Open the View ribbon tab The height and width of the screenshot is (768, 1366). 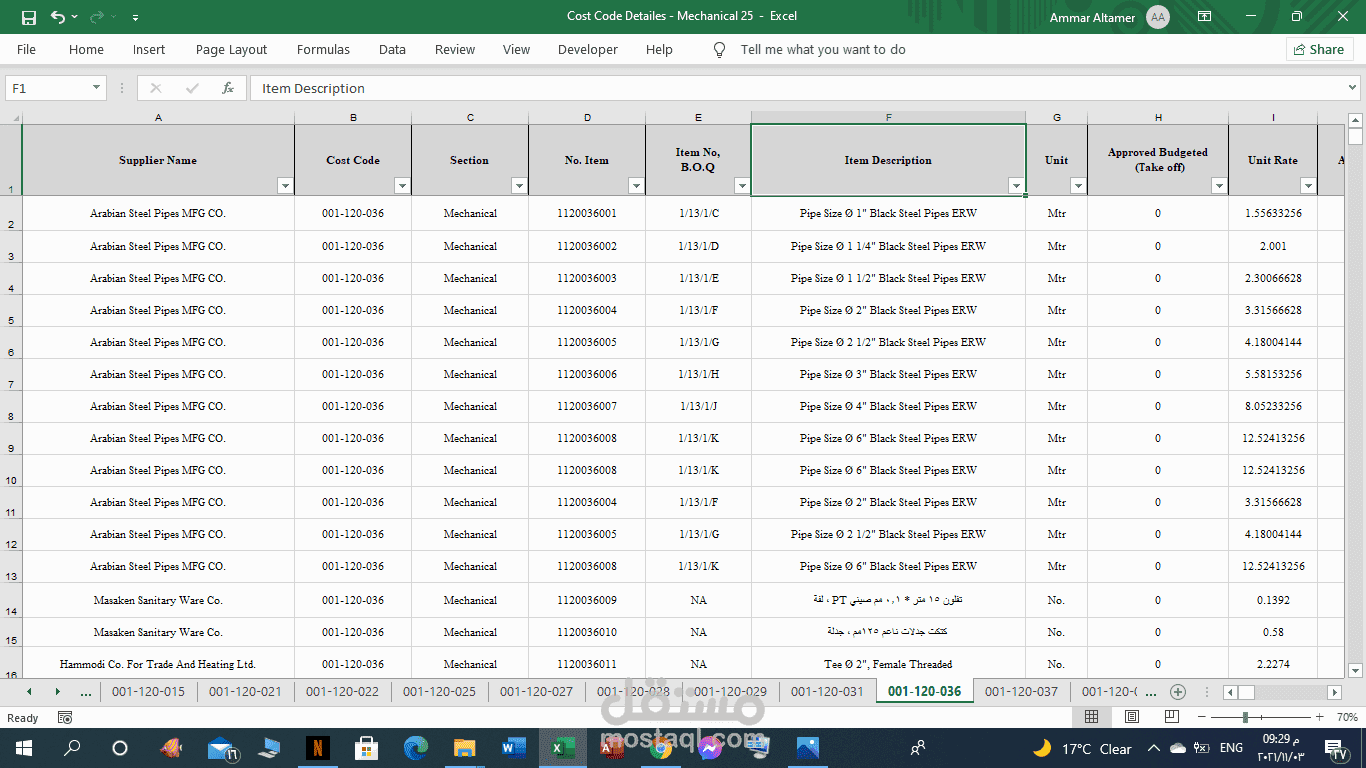(x=516, y=49)
